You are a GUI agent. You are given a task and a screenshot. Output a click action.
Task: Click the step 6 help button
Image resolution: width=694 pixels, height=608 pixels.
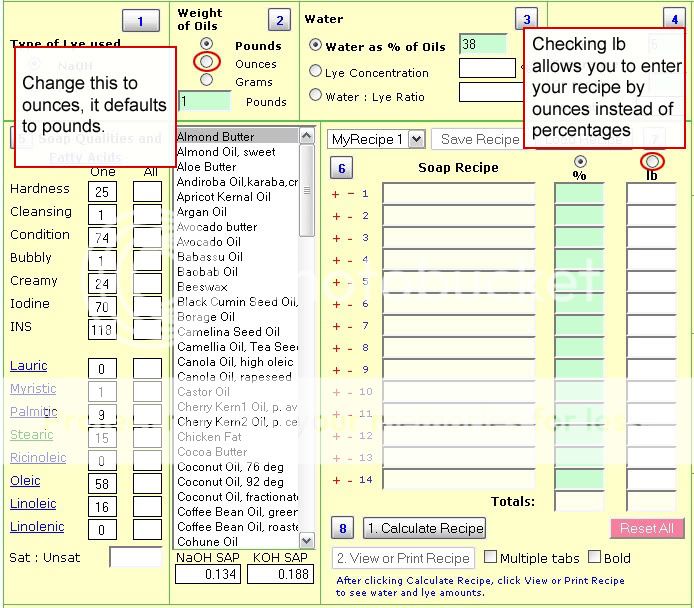click(x=342, y=168)
